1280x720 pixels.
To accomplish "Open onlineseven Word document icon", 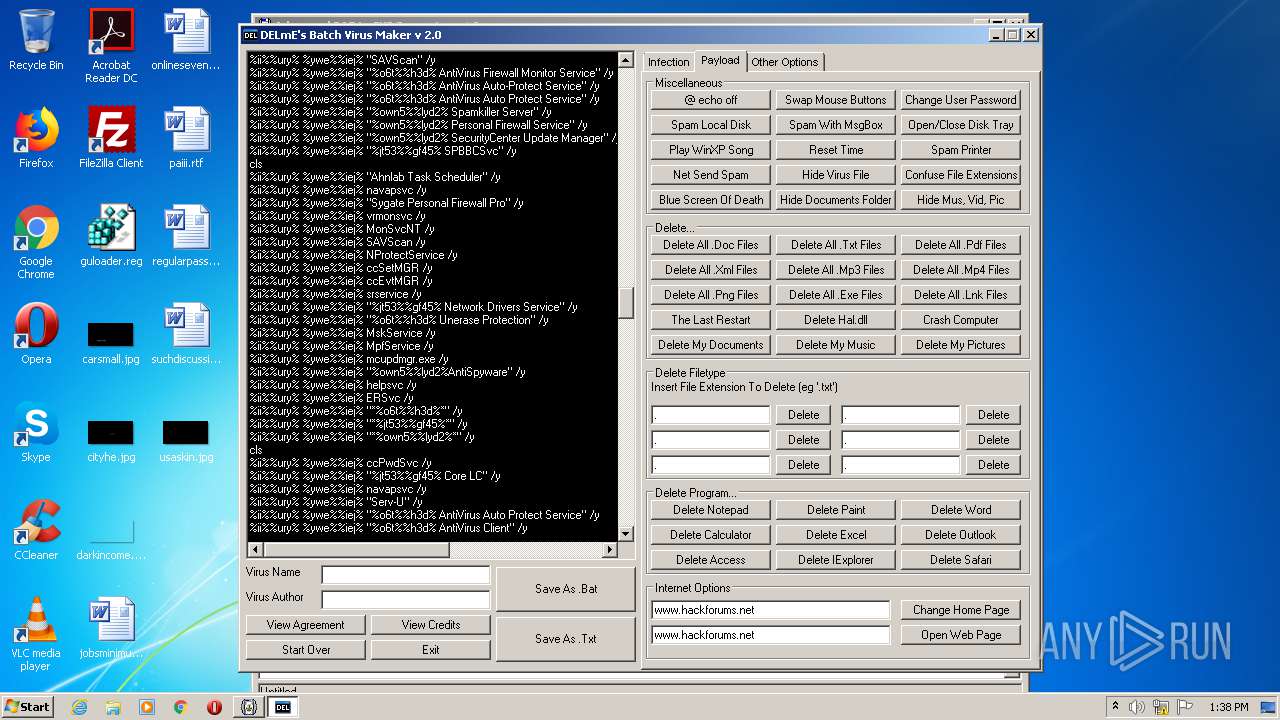I will click(186, 40).
